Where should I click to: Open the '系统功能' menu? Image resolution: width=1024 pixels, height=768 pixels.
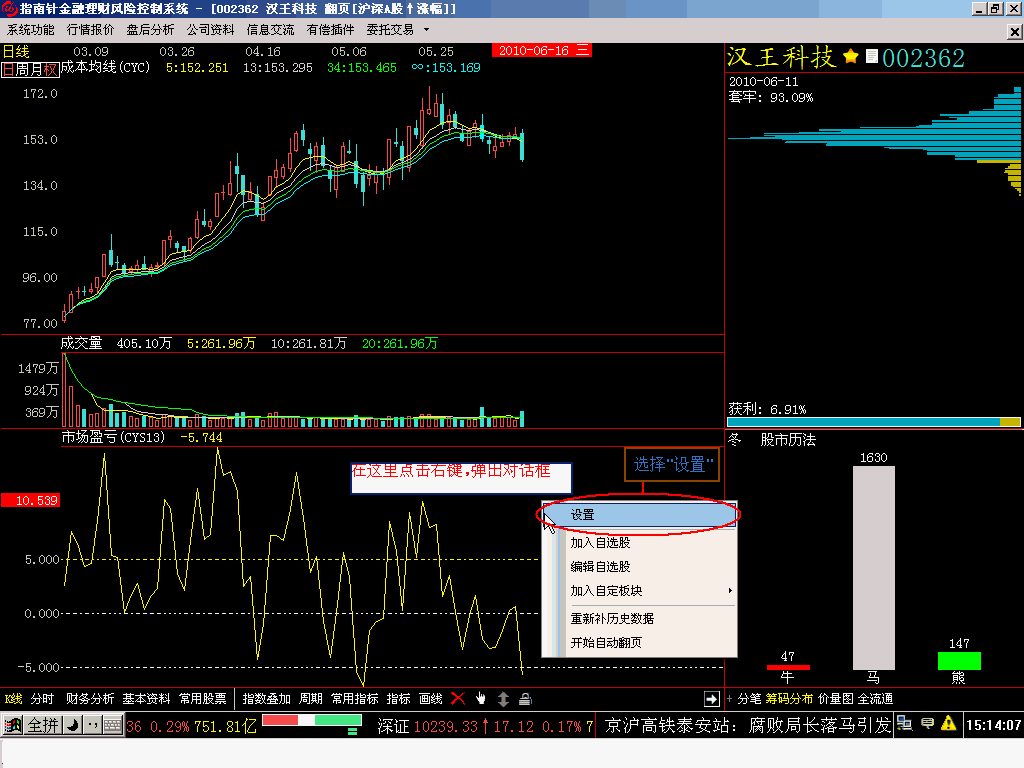coord(31,30)
